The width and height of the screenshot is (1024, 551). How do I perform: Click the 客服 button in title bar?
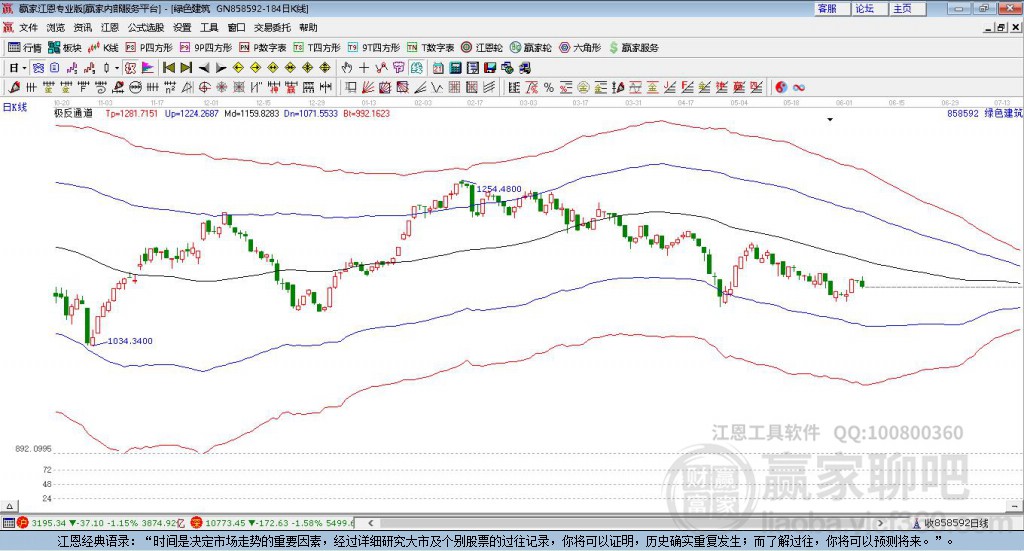click(x=831, y=8)
